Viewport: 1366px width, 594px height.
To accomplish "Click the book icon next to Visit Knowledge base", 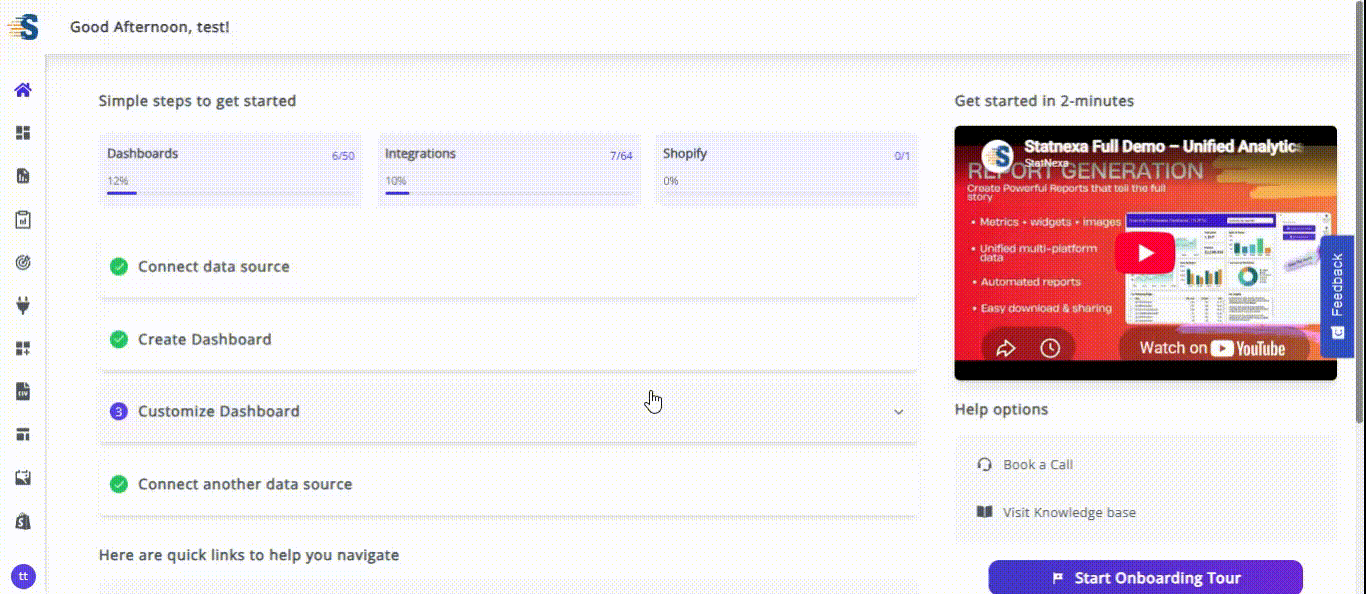I will (x=984, y=512).
